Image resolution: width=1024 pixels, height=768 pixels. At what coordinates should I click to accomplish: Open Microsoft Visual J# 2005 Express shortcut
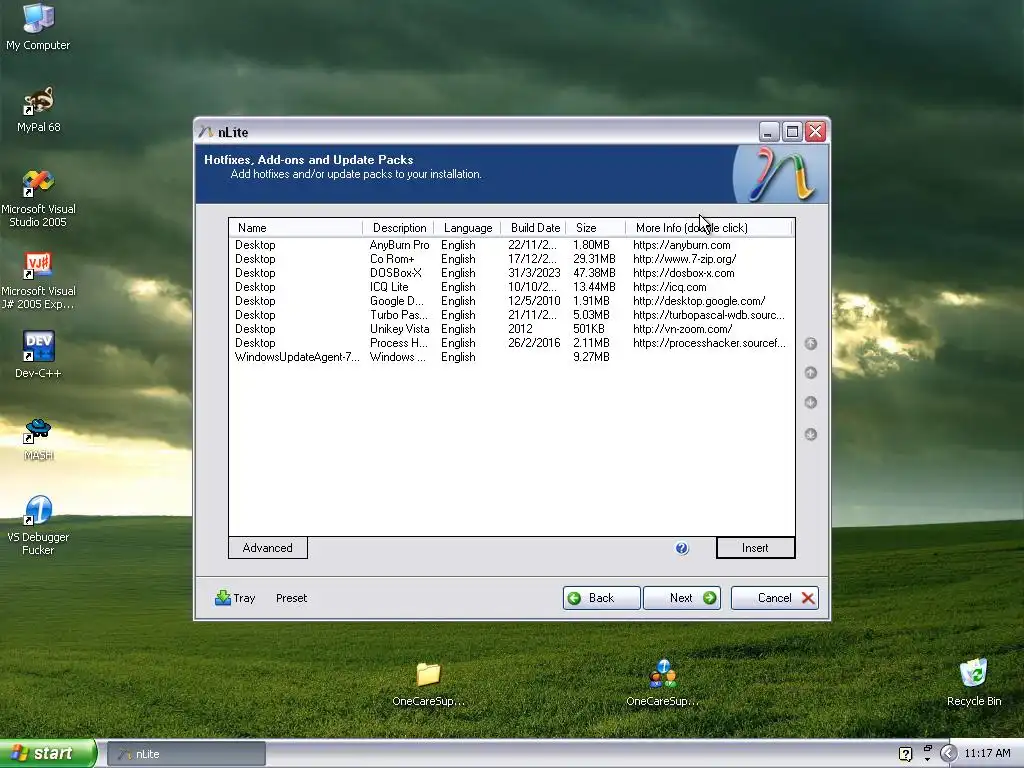coord(38,280)
